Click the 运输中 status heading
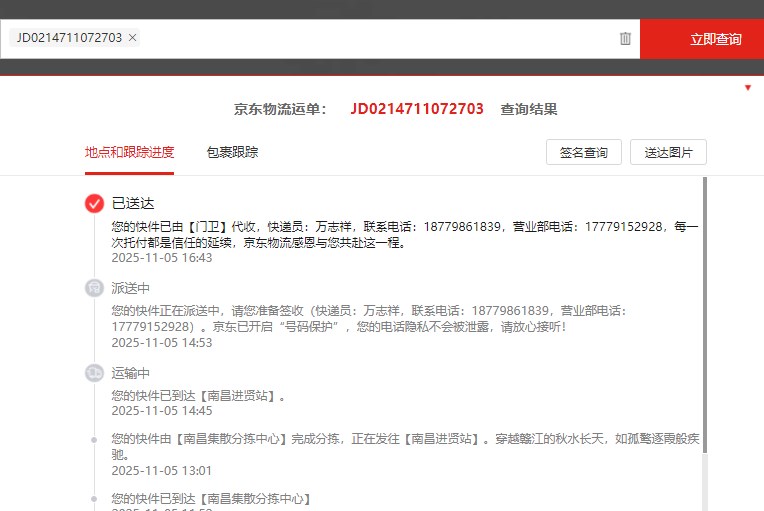 tap(130, 373)
